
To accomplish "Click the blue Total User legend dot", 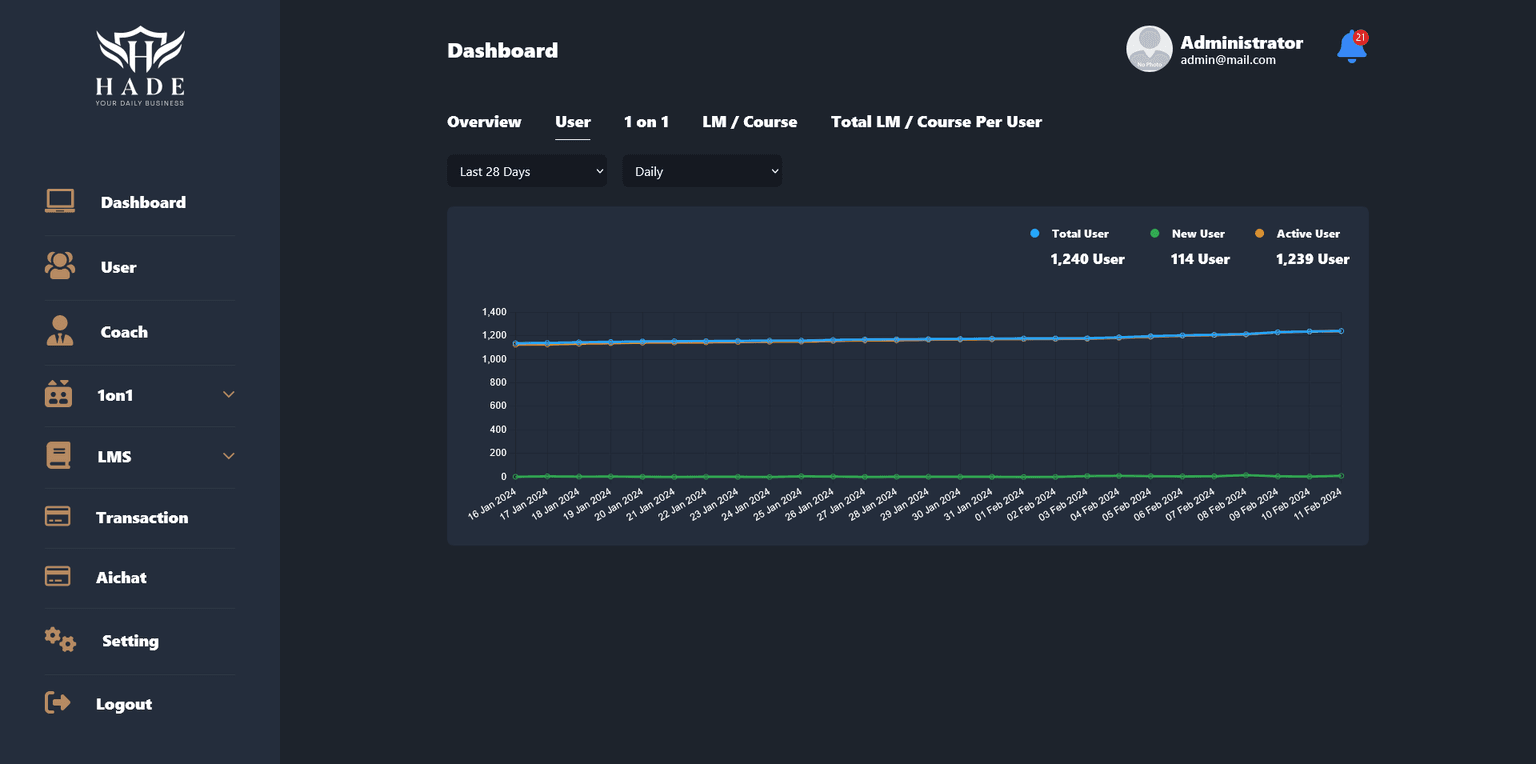I will pyautogui.click(x=1034, y=233).
